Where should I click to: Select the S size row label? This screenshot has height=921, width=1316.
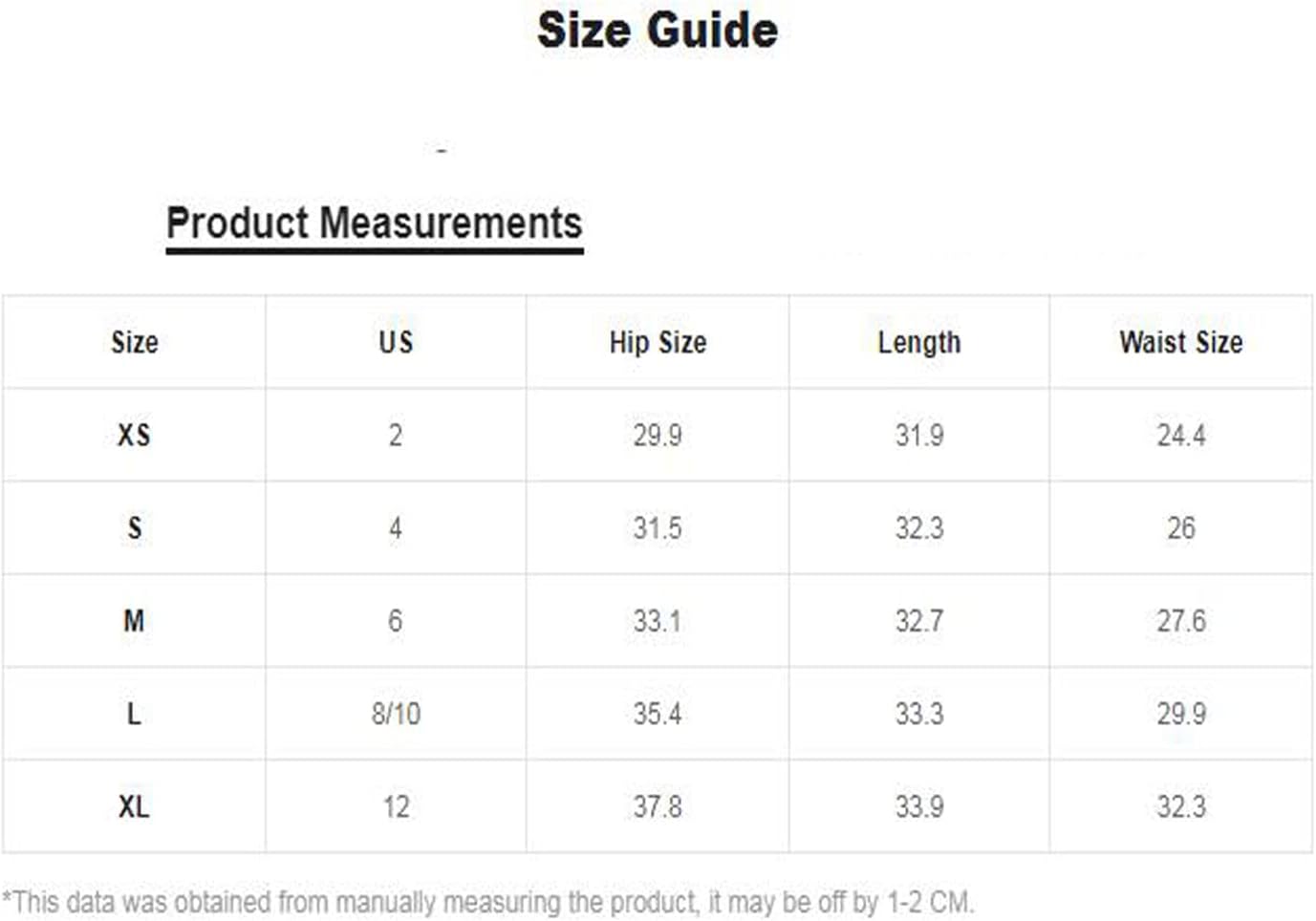[x=135, y=527]
